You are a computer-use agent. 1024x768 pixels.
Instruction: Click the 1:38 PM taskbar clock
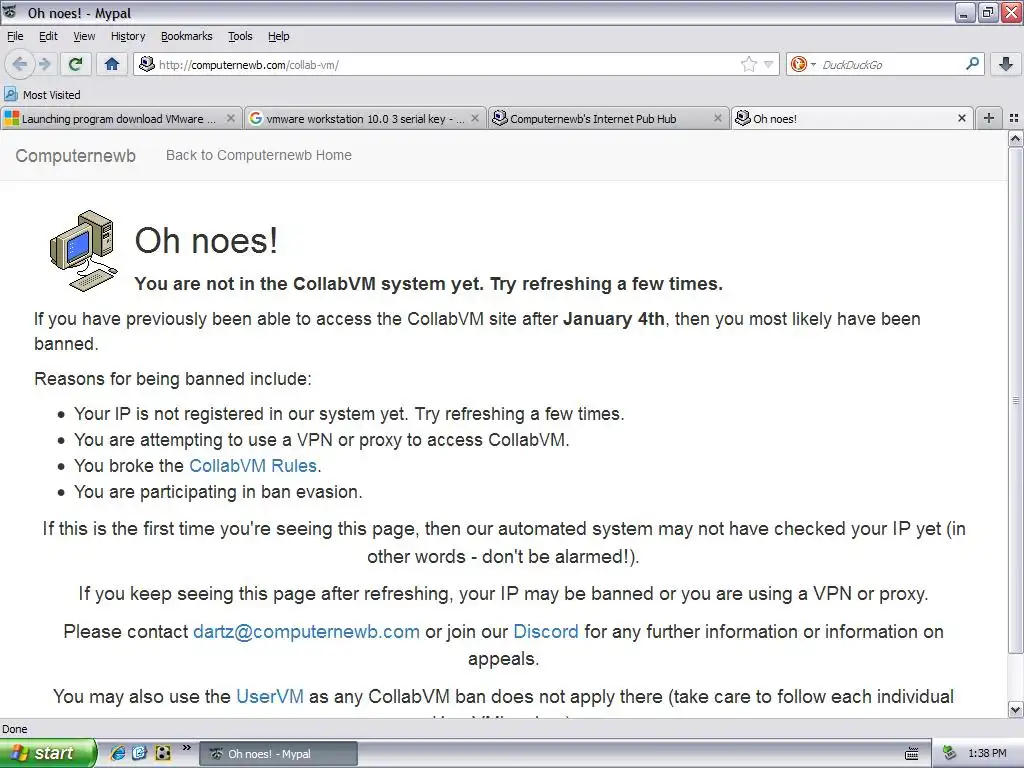tap(987, 753)
